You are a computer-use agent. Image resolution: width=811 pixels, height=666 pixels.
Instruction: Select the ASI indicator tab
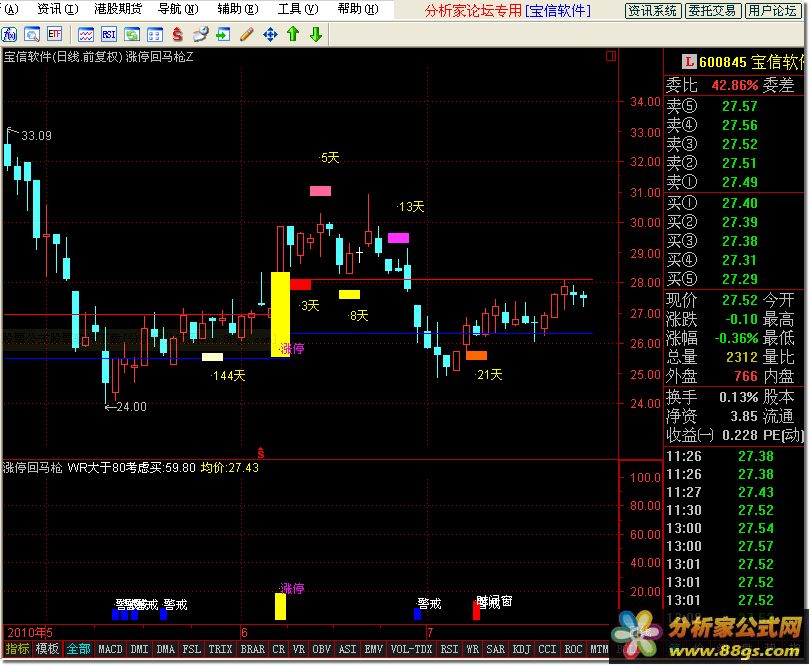coord(348,648)
